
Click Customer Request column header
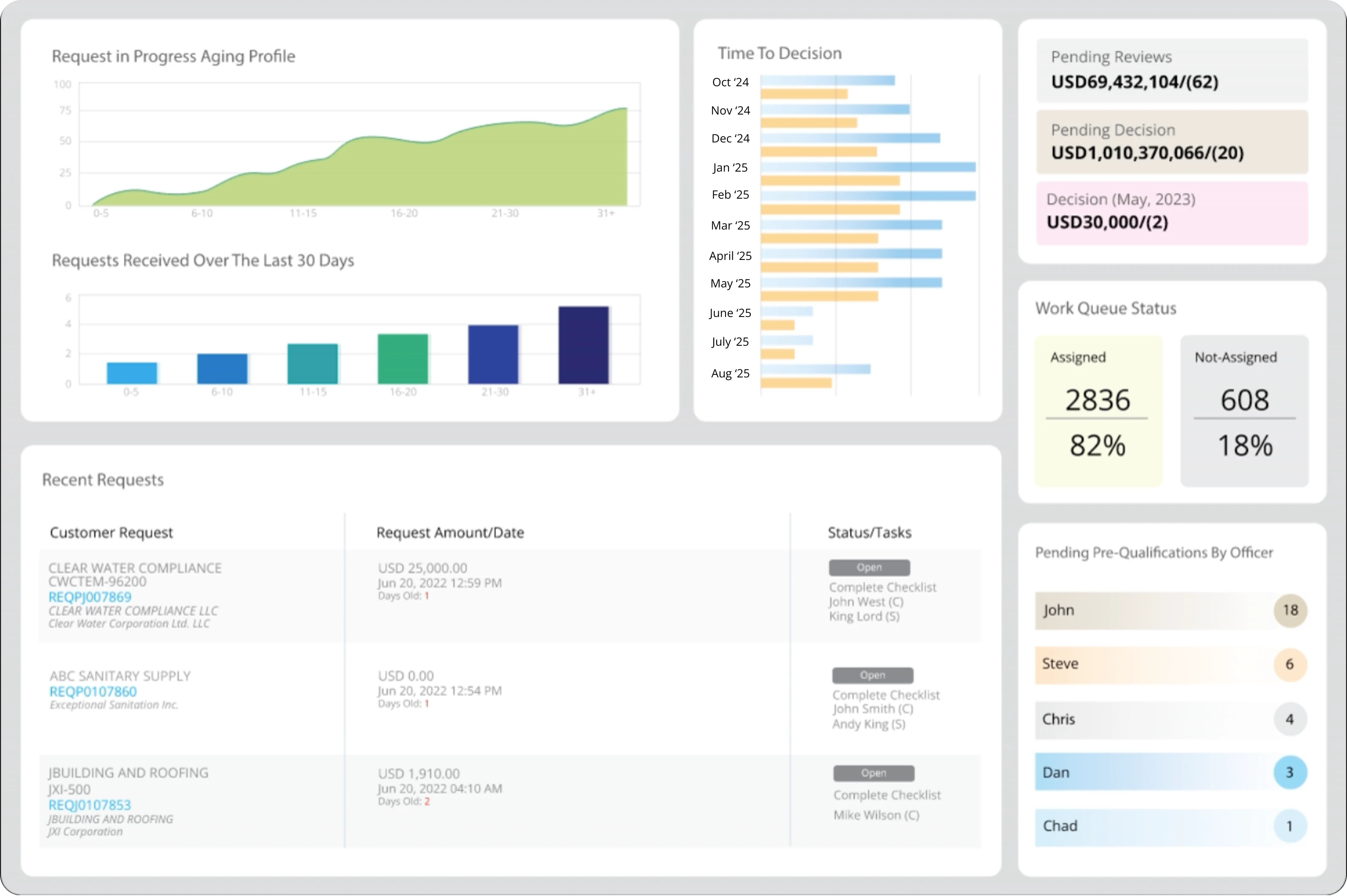tap(112, 533)
